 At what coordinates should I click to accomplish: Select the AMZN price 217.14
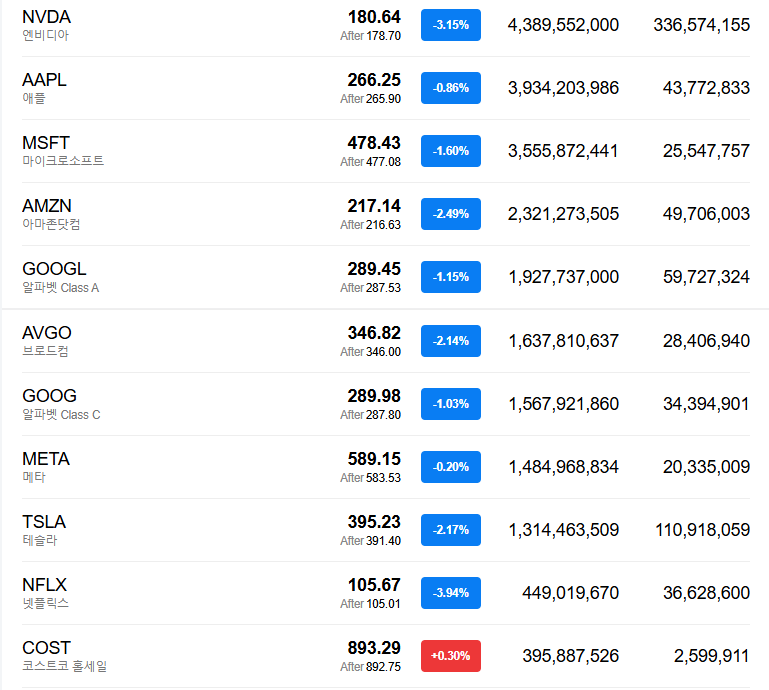tap(374, 206)
